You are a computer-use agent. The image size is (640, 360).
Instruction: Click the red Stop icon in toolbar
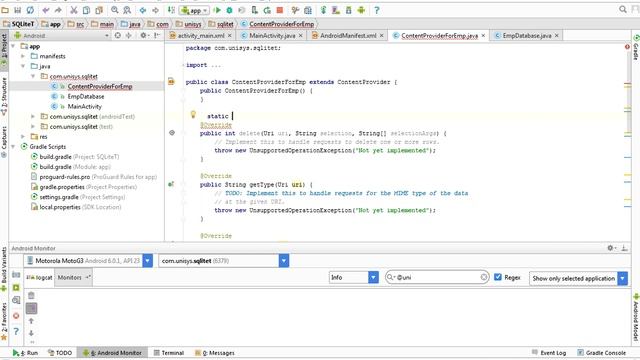[x=280, y=10]
